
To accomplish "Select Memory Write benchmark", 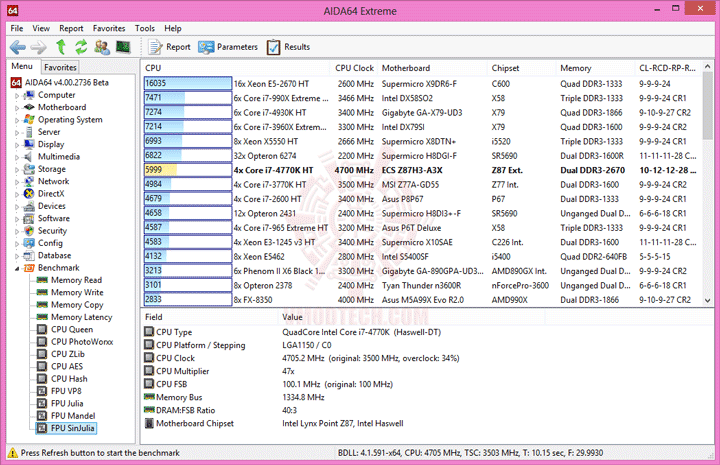I will [77, 293].
